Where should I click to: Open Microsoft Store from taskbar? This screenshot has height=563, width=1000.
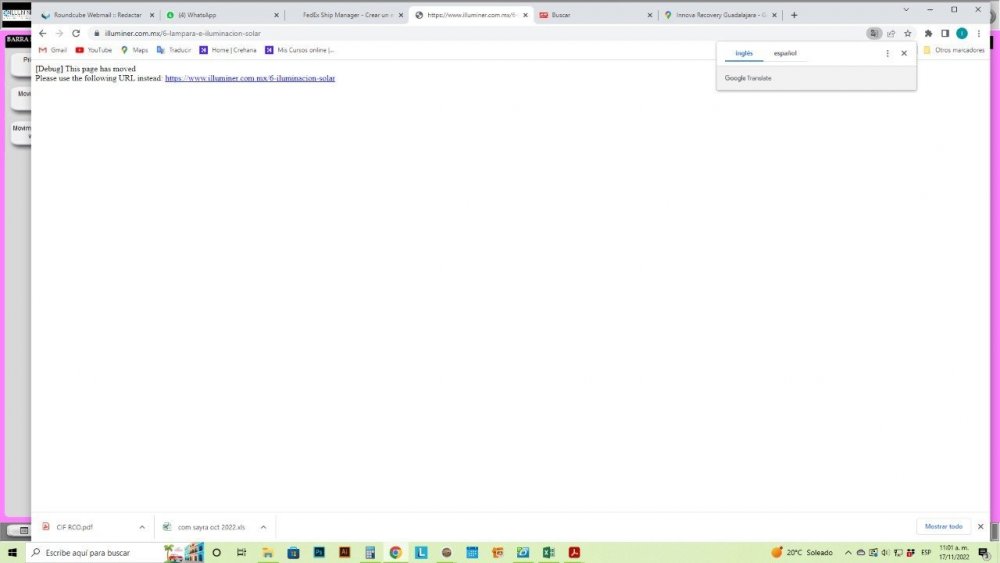[293, 553]
